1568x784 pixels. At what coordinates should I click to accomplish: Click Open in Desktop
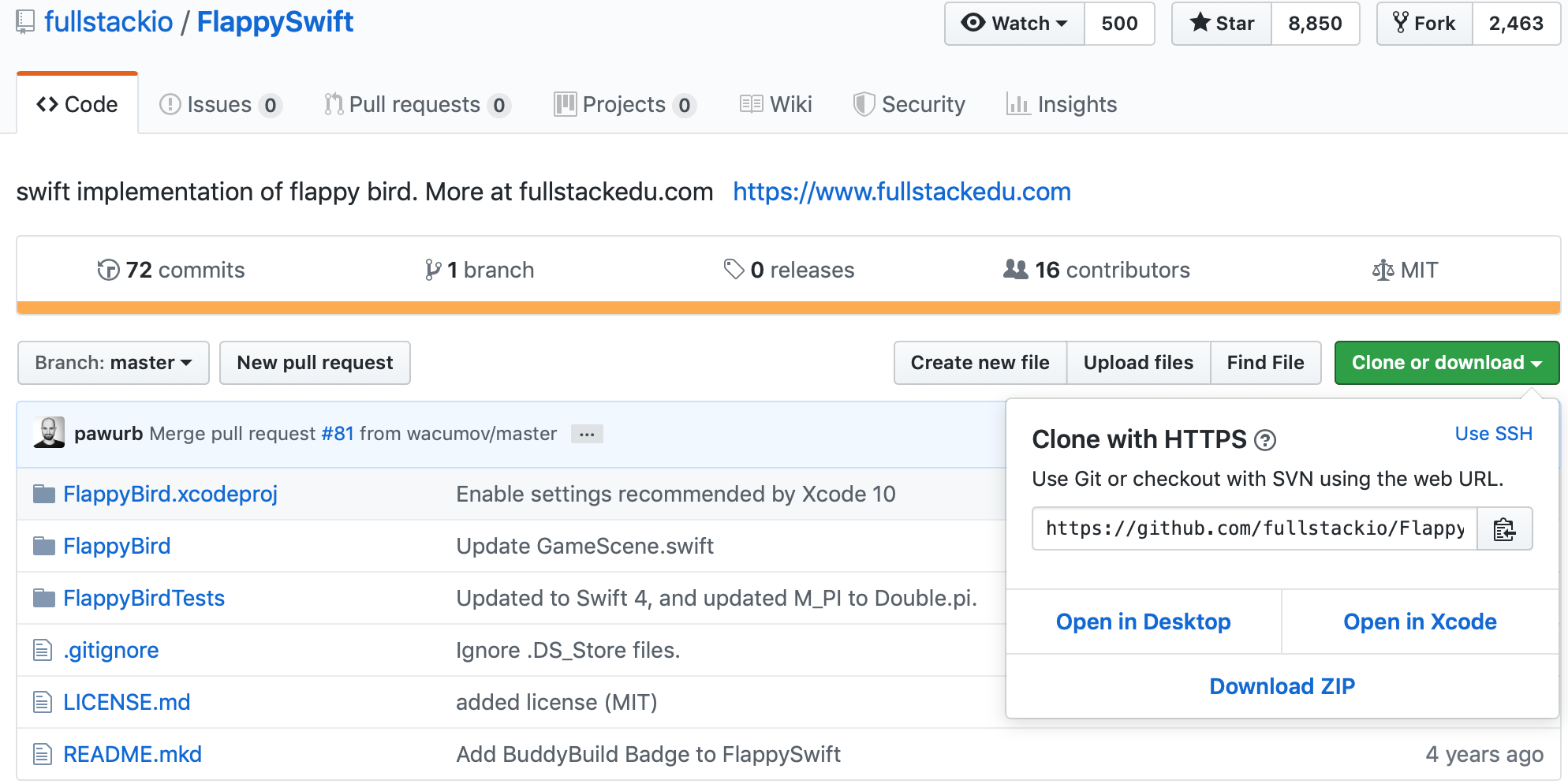[x=1144, y=622]
